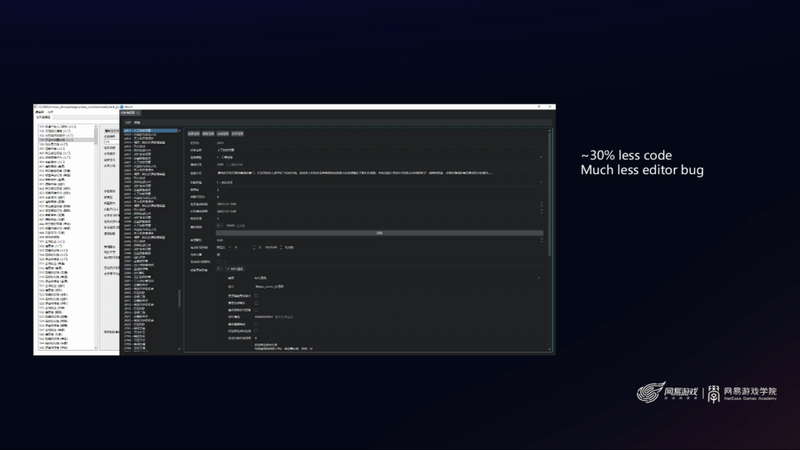The image size is (800, 450).
Task: Click the NPC tag button in conditions row
Action: point(235,269)
